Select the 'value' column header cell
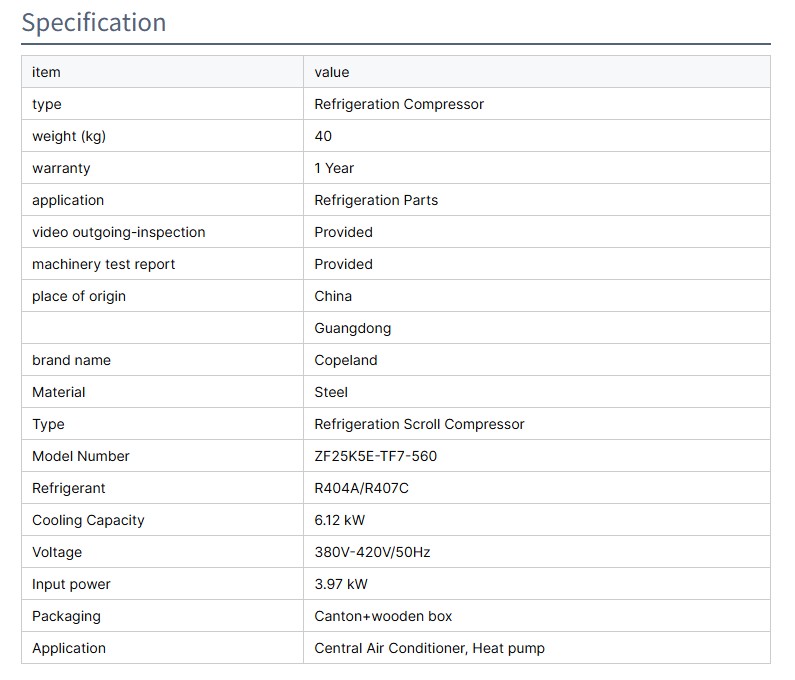795x680 pixels. click(x=332, y=72)
